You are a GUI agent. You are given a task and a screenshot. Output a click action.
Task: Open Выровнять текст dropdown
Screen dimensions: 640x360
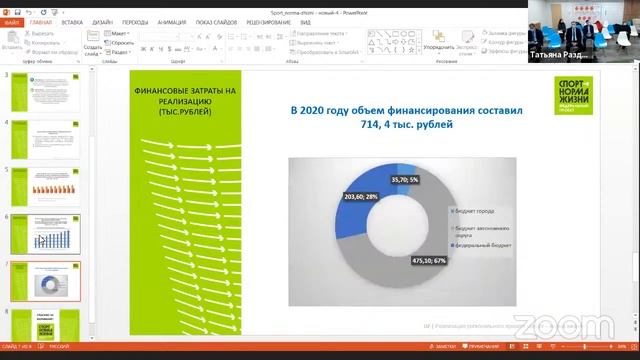pyautogui.click(x=313, y=43)
